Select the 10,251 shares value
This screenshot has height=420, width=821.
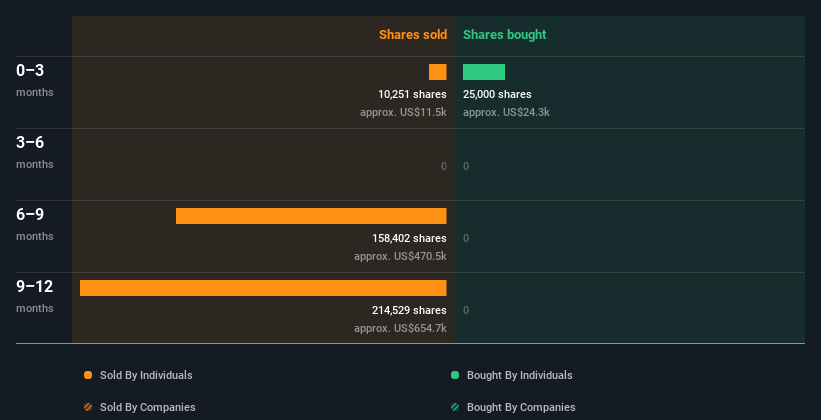tap(412, 94)
